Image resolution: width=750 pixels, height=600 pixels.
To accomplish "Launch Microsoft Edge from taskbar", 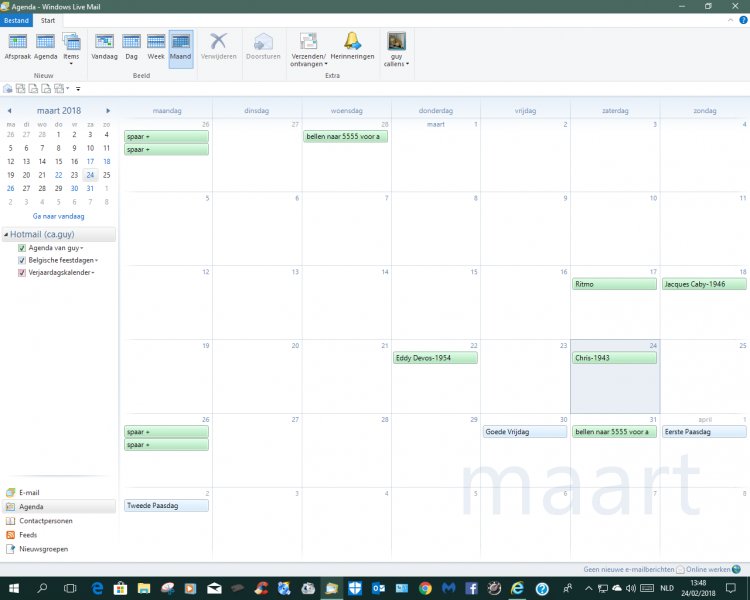I will (97, 588).
